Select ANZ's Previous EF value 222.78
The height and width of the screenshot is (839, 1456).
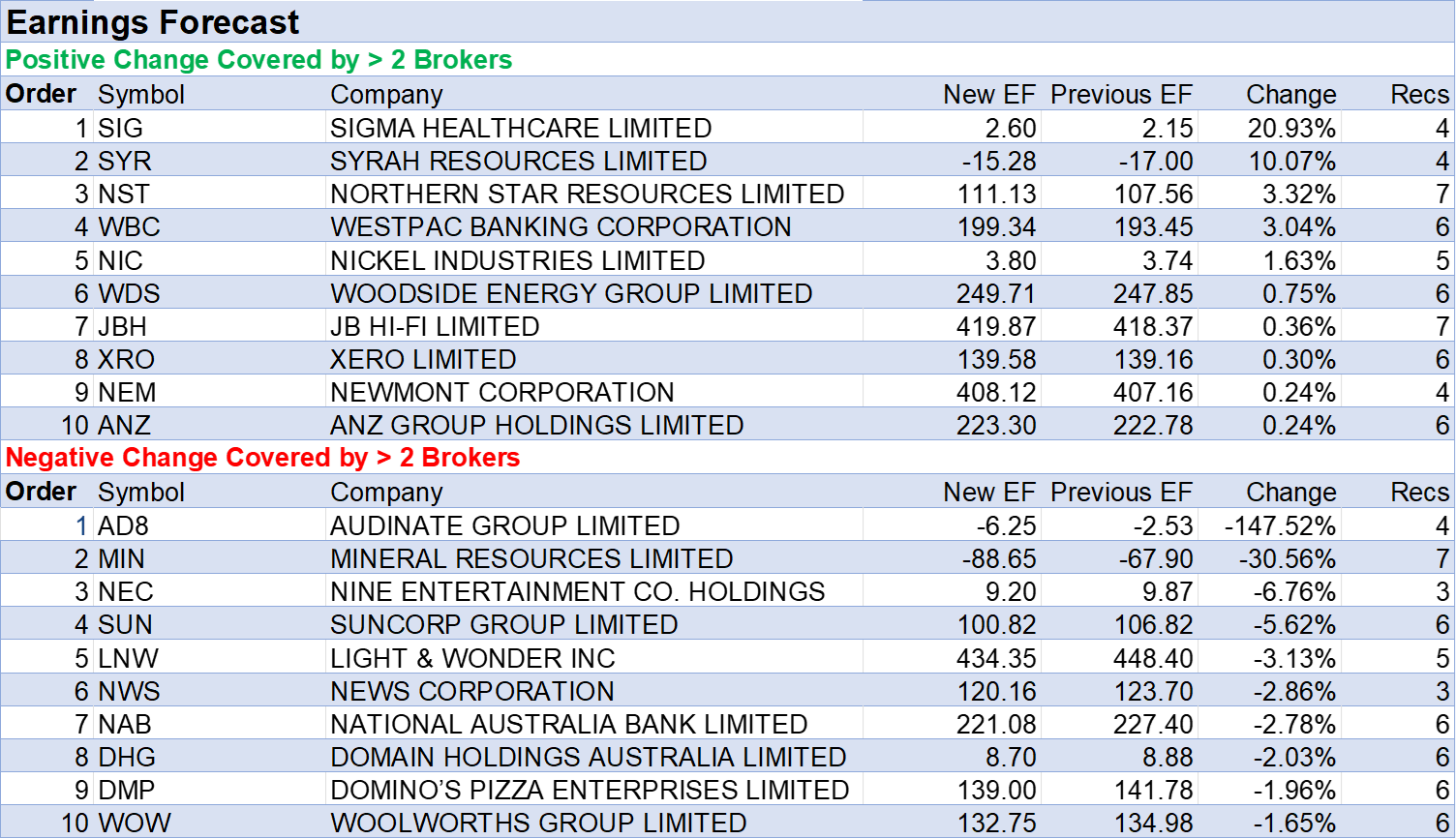[1153, 426]
